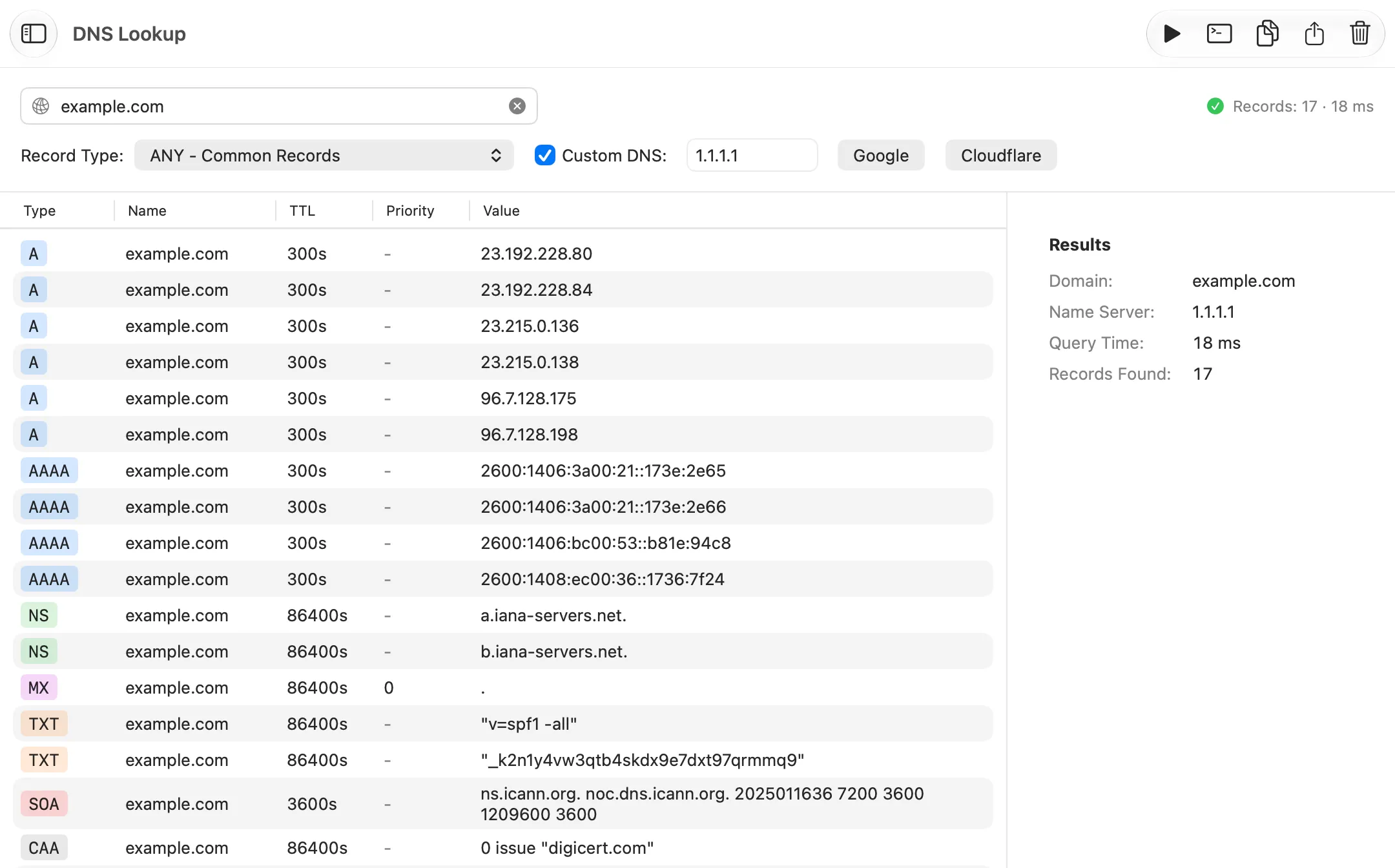Select the CAA record issue "digicert.com"
The height and width of the screenshot is (868, 1395).
503,848
